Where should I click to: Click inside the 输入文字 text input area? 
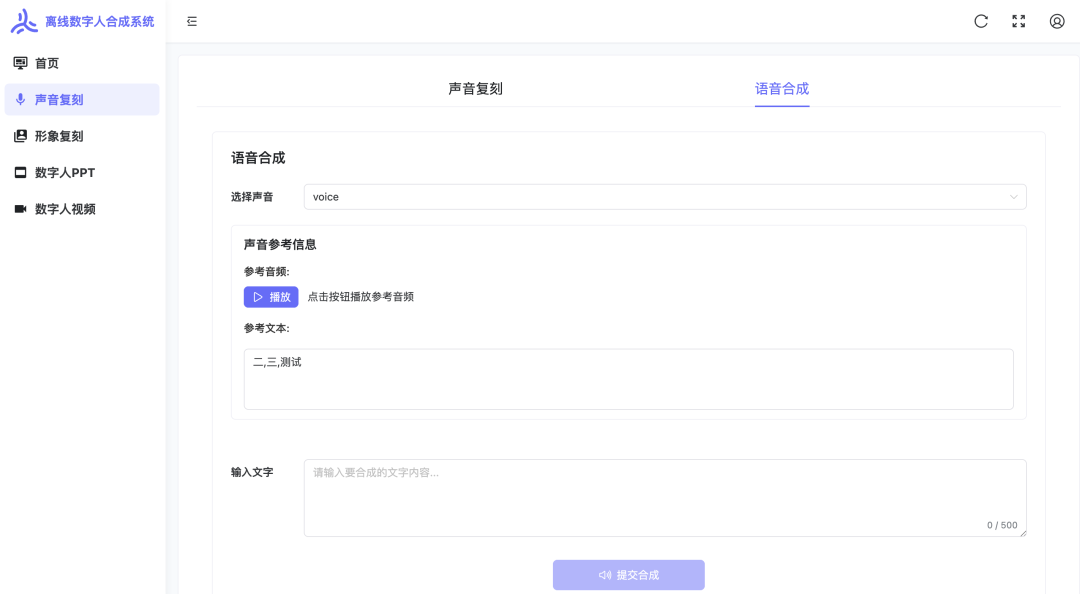(x=663, y=497)
